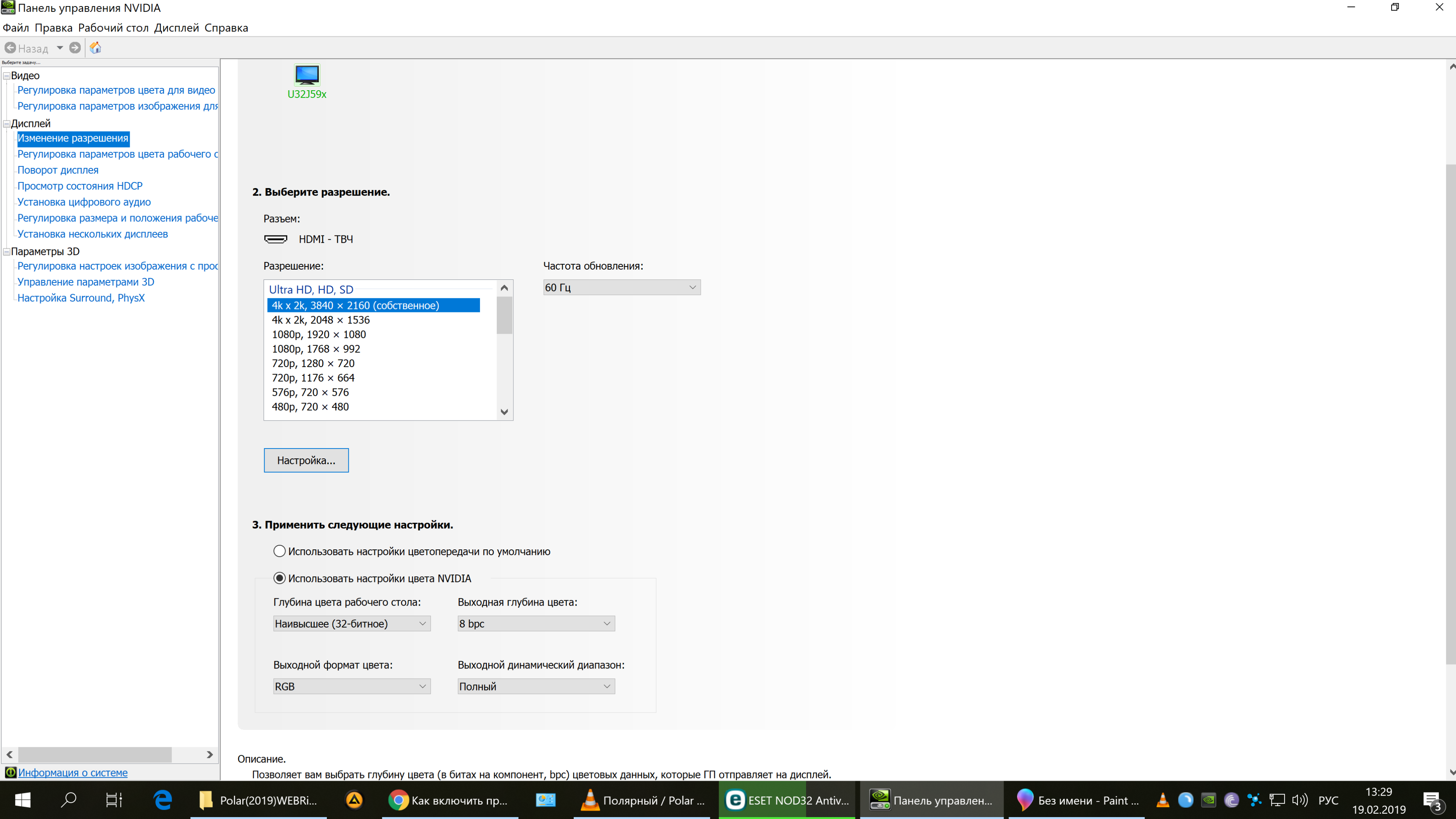Switch to the Chrome window on the taskbar

(450, 800)
